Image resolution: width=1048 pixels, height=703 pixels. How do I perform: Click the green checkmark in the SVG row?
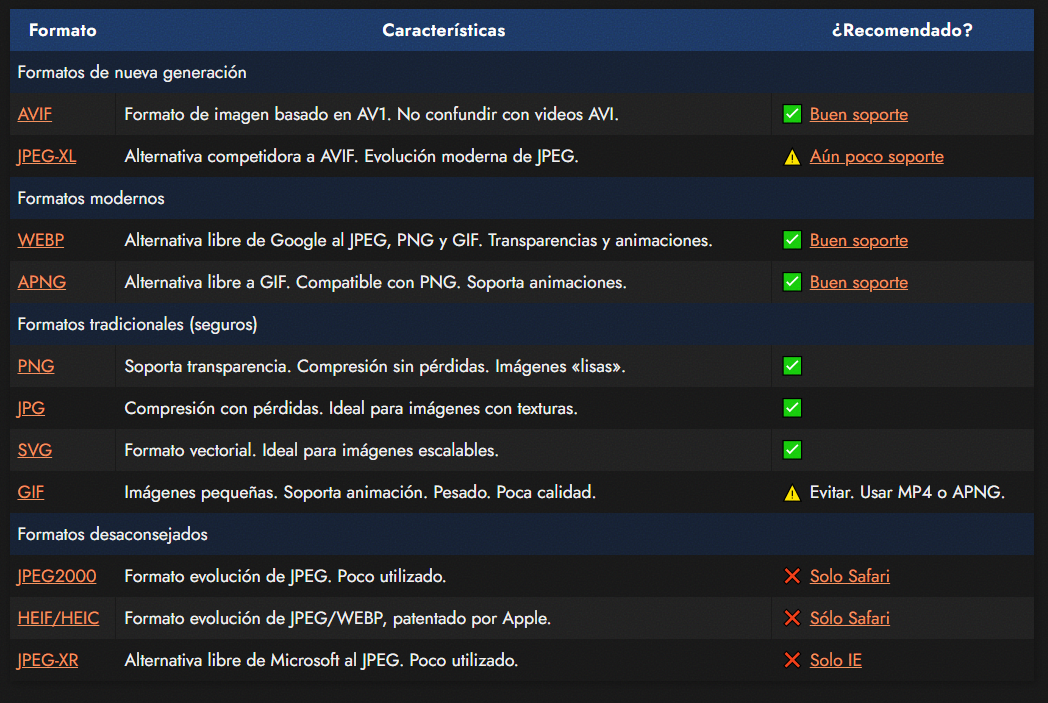[x=792, y=450]
